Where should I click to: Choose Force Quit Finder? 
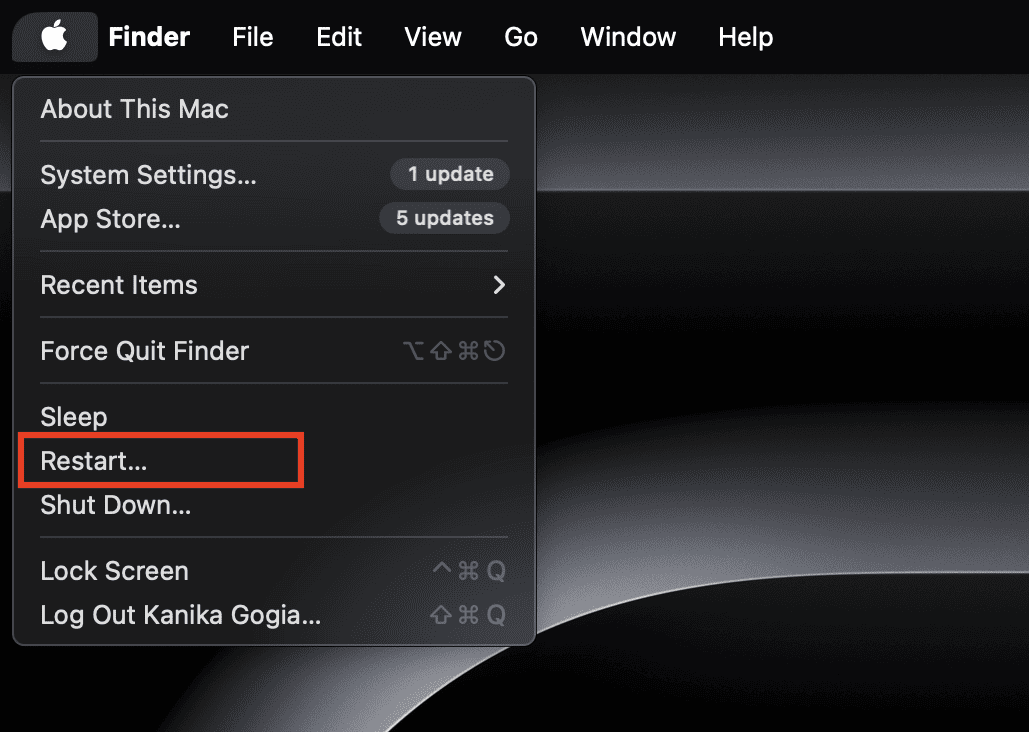pyautogui.click(x=145, y=351)
